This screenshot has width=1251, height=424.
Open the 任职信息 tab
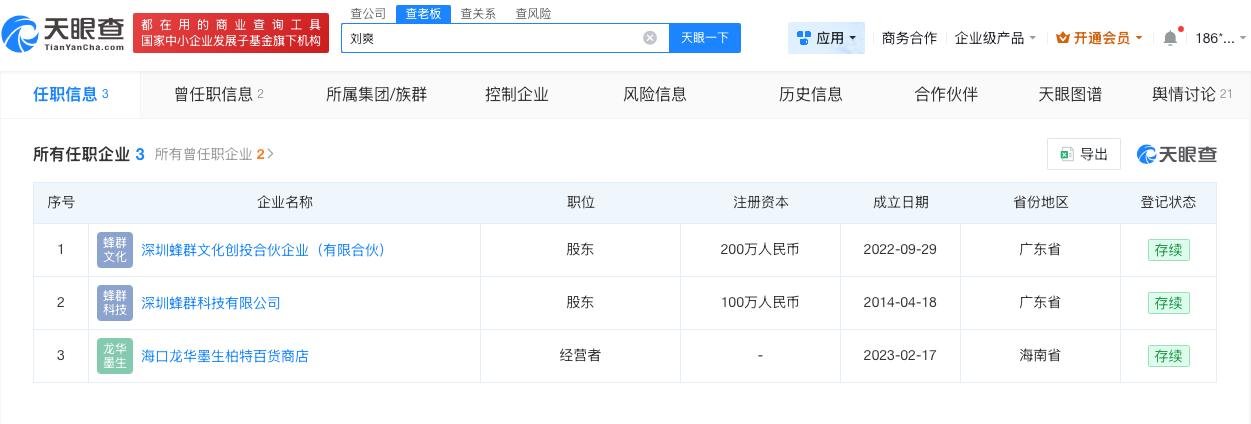click(71, 94)
